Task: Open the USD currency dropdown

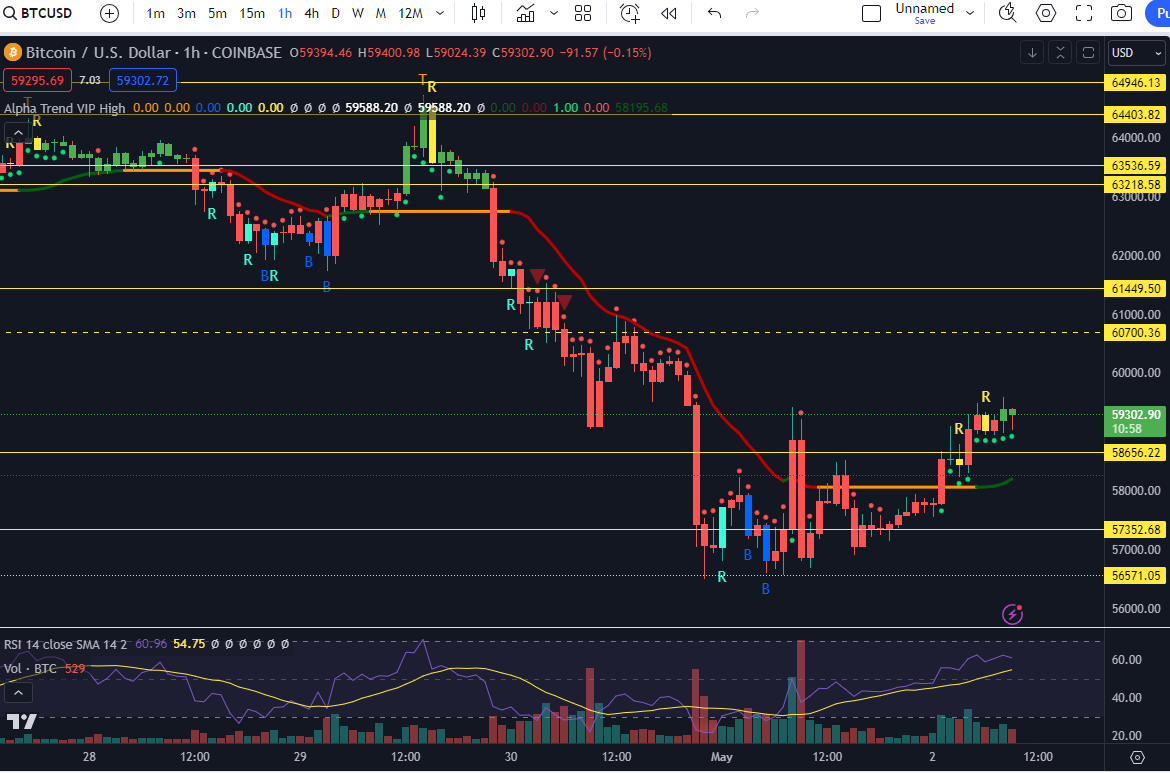Action: coord(1137,53)
